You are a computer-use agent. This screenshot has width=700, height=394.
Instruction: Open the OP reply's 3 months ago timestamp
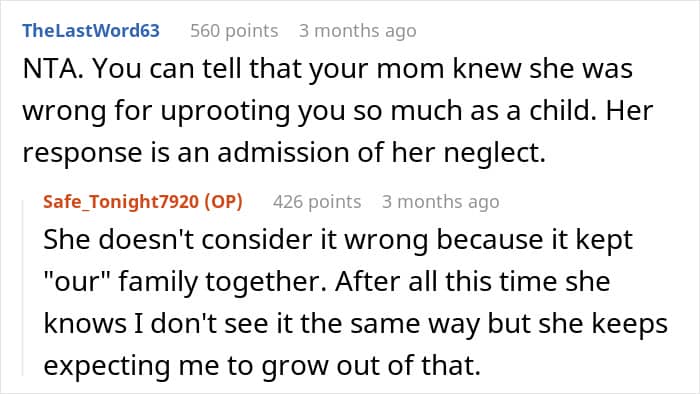[441, 202]
